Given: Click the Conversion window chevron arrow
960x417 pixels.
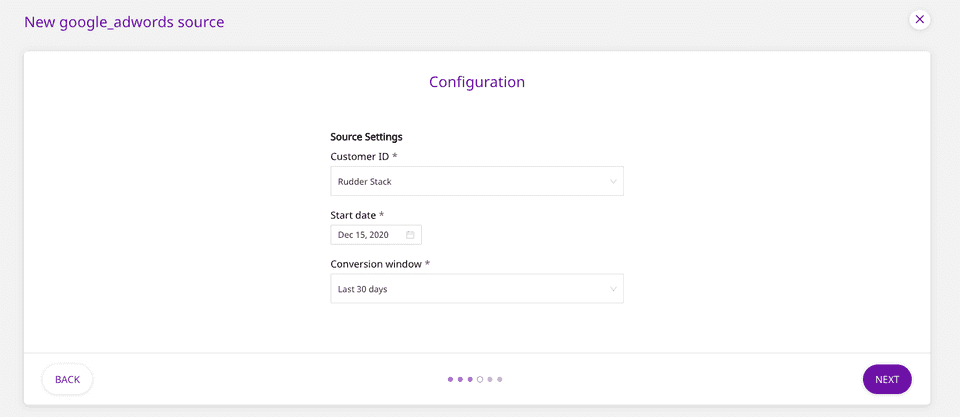Looking at the screenshot, I should 613,289.
